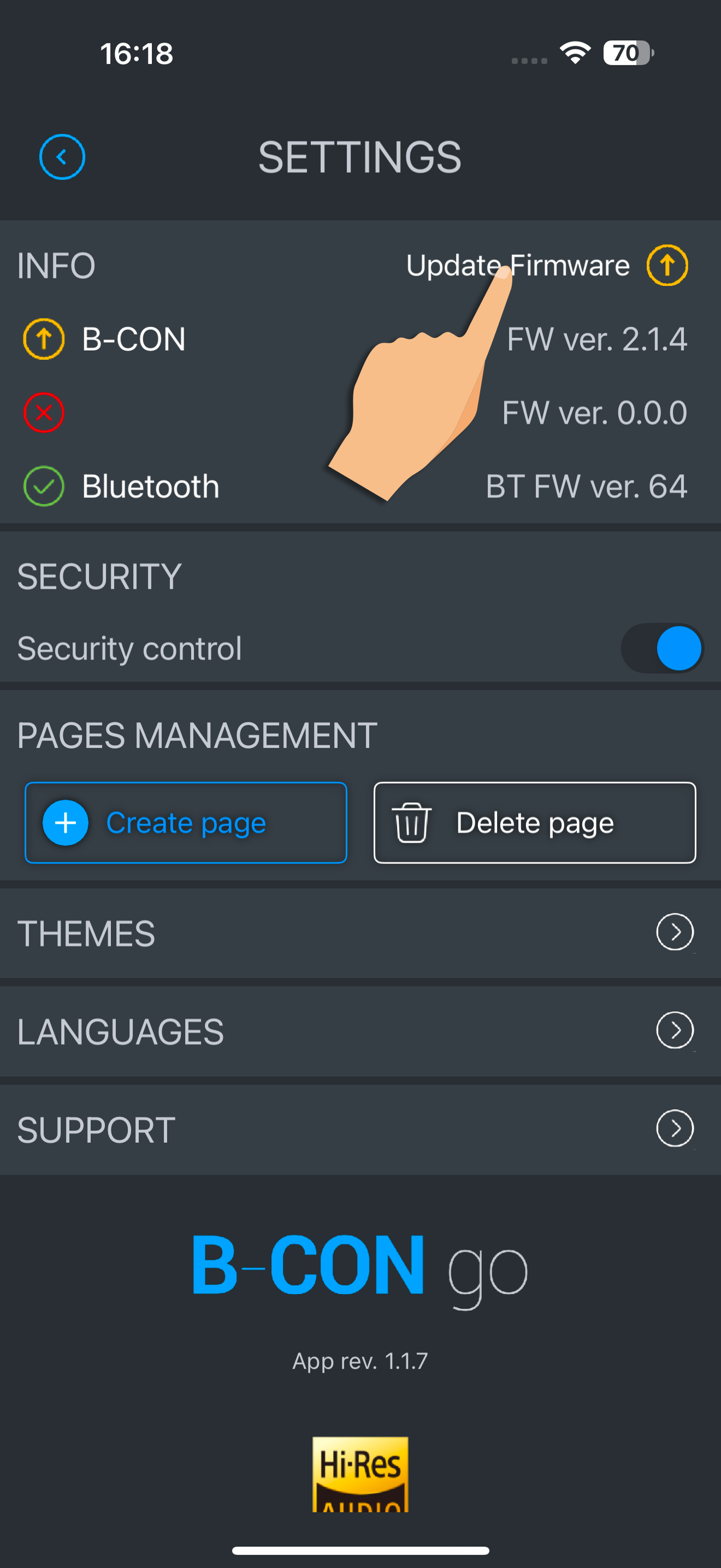
Task: Tap the Create page button
Action: [x=186, y=823]
